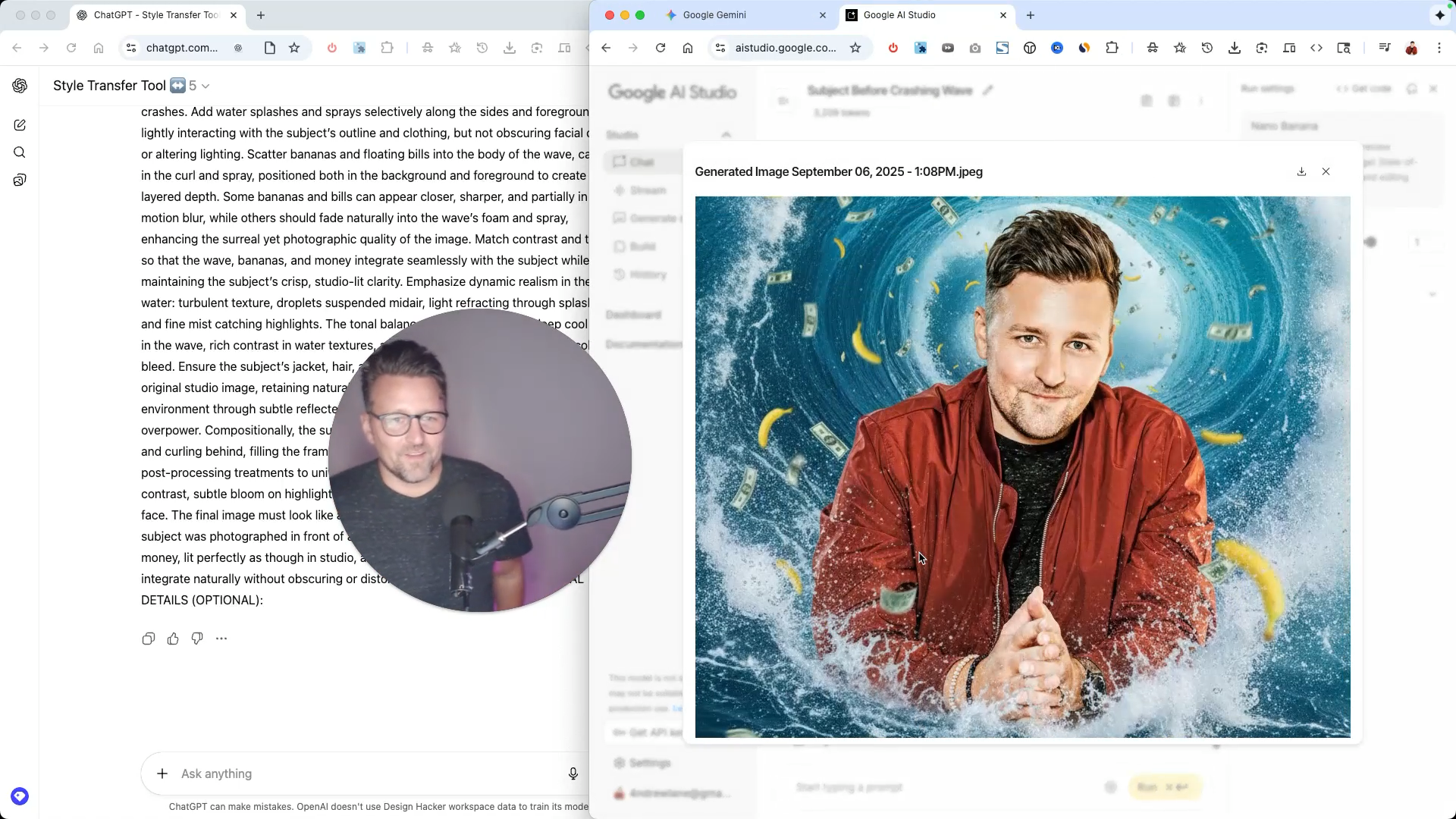Screen dimensions: 1456x819
Task: Open more actions ellipsis under response
Action: click(221, 639)
